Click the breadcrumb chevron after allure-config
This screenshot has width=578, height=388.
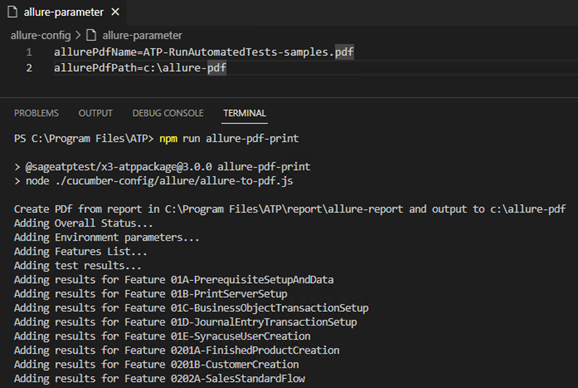click(x=78, y=35)
